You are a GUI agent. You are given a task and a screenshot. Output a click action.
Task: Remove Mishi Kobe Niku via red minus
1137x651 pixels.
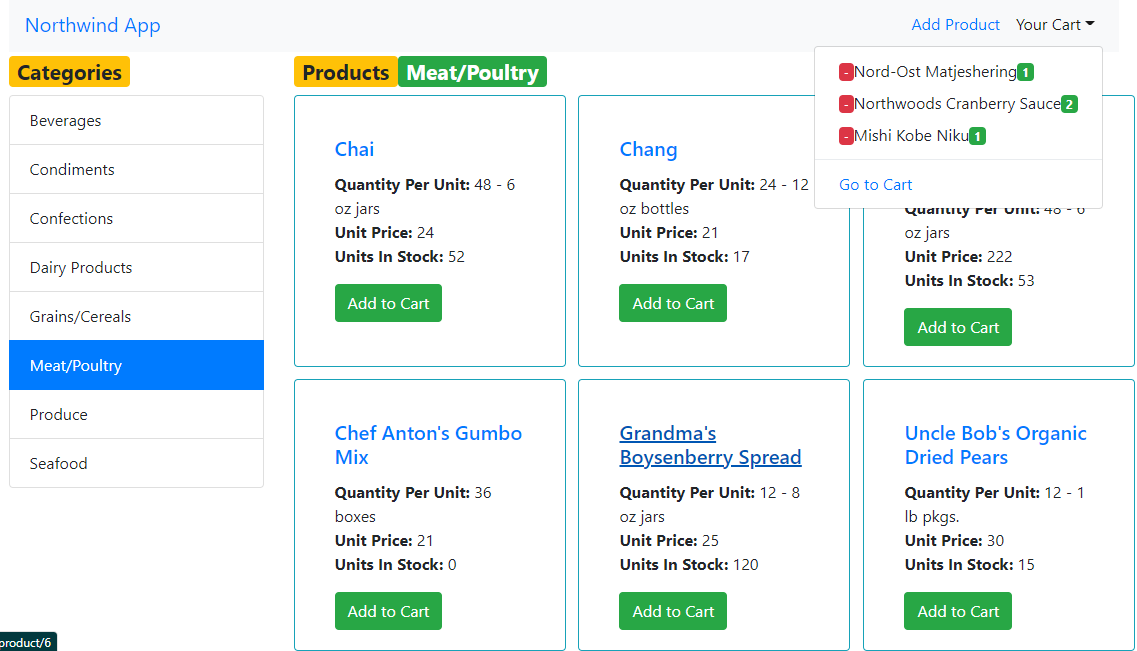click(x=845, y=136)
